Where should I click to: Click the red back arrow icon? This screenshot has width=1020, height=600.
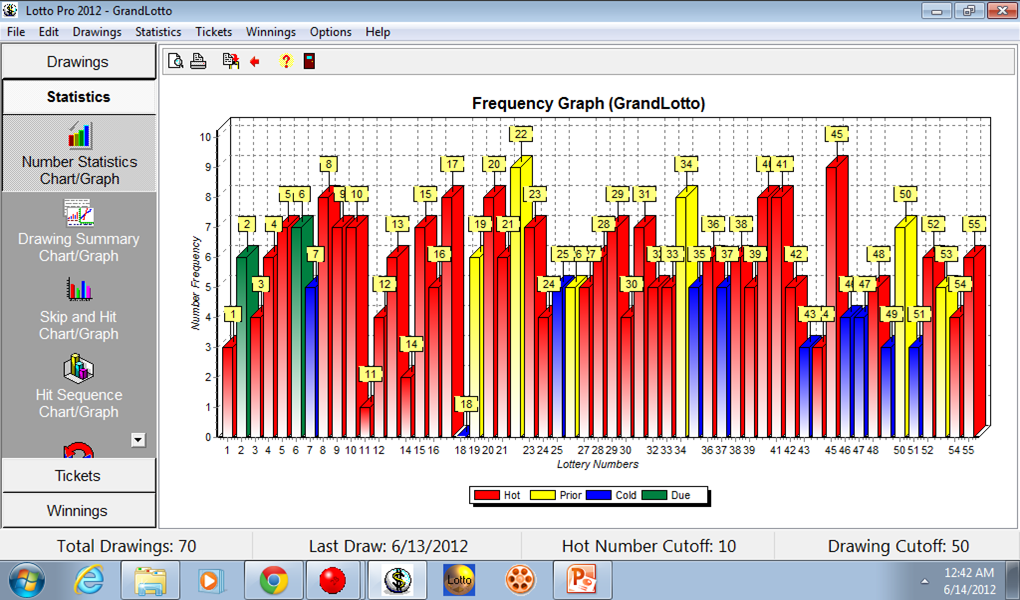click(255, 62)
